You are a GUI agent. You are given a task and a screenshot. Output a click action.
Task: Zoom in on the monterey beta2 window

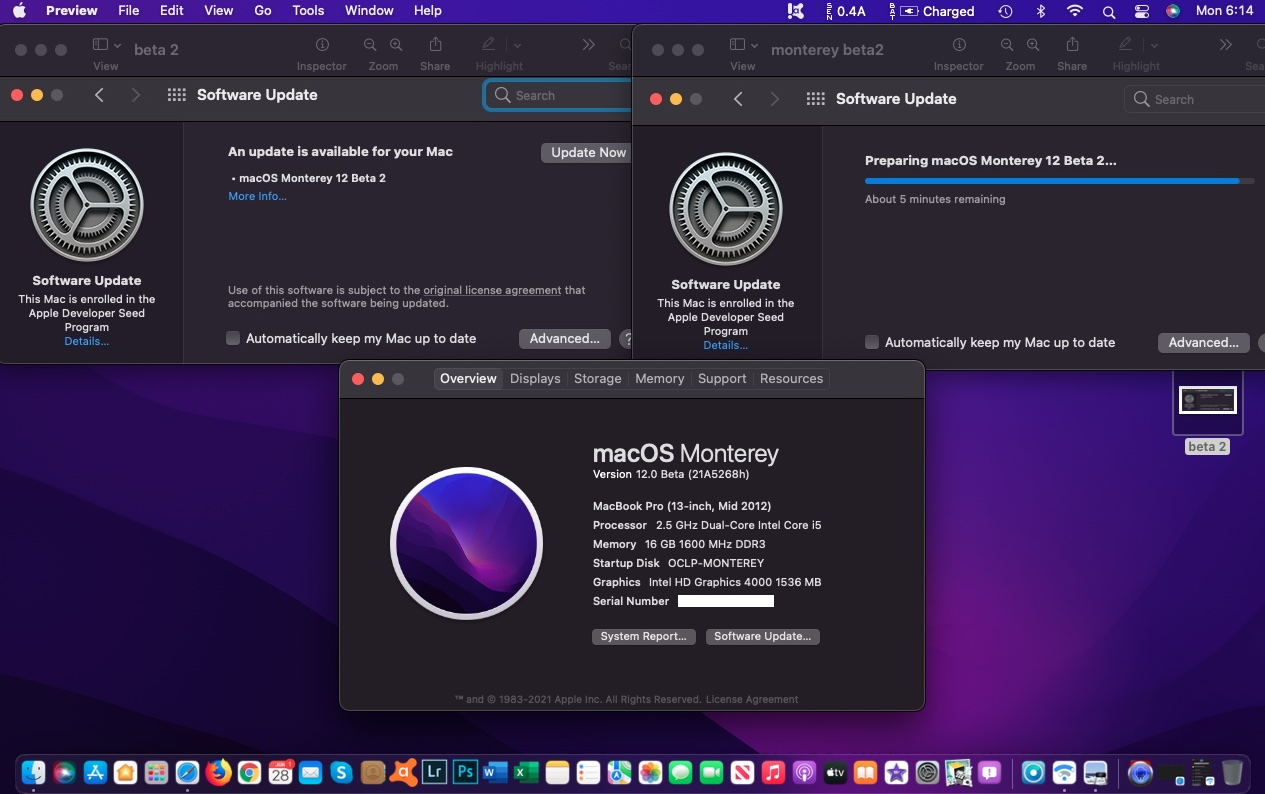[x=1033, y=45]
